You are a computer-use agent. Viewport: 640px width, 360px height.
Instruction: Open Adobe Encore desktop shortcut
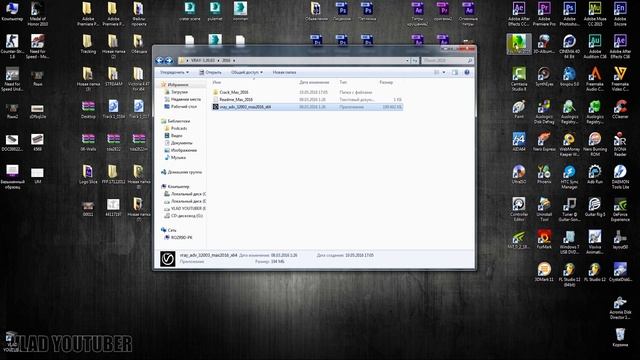click(620, 13)
